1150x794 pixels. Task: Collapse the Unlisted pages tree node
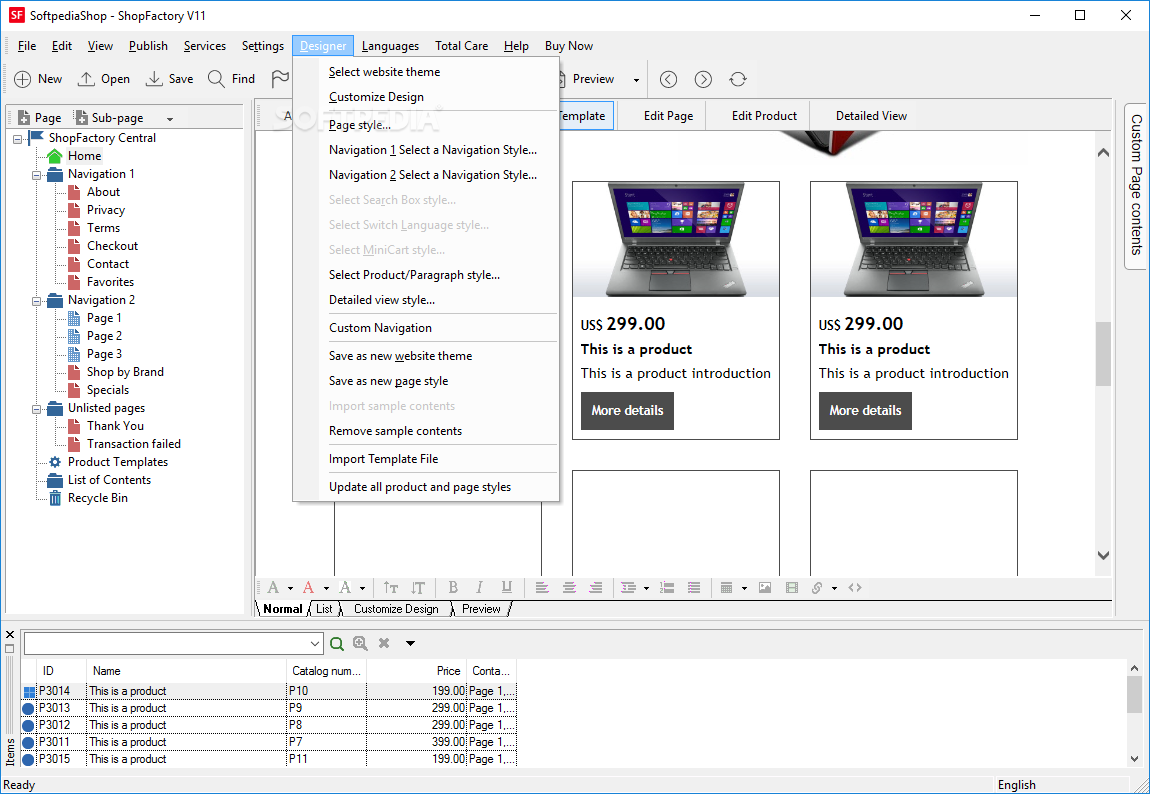(37, 409)
